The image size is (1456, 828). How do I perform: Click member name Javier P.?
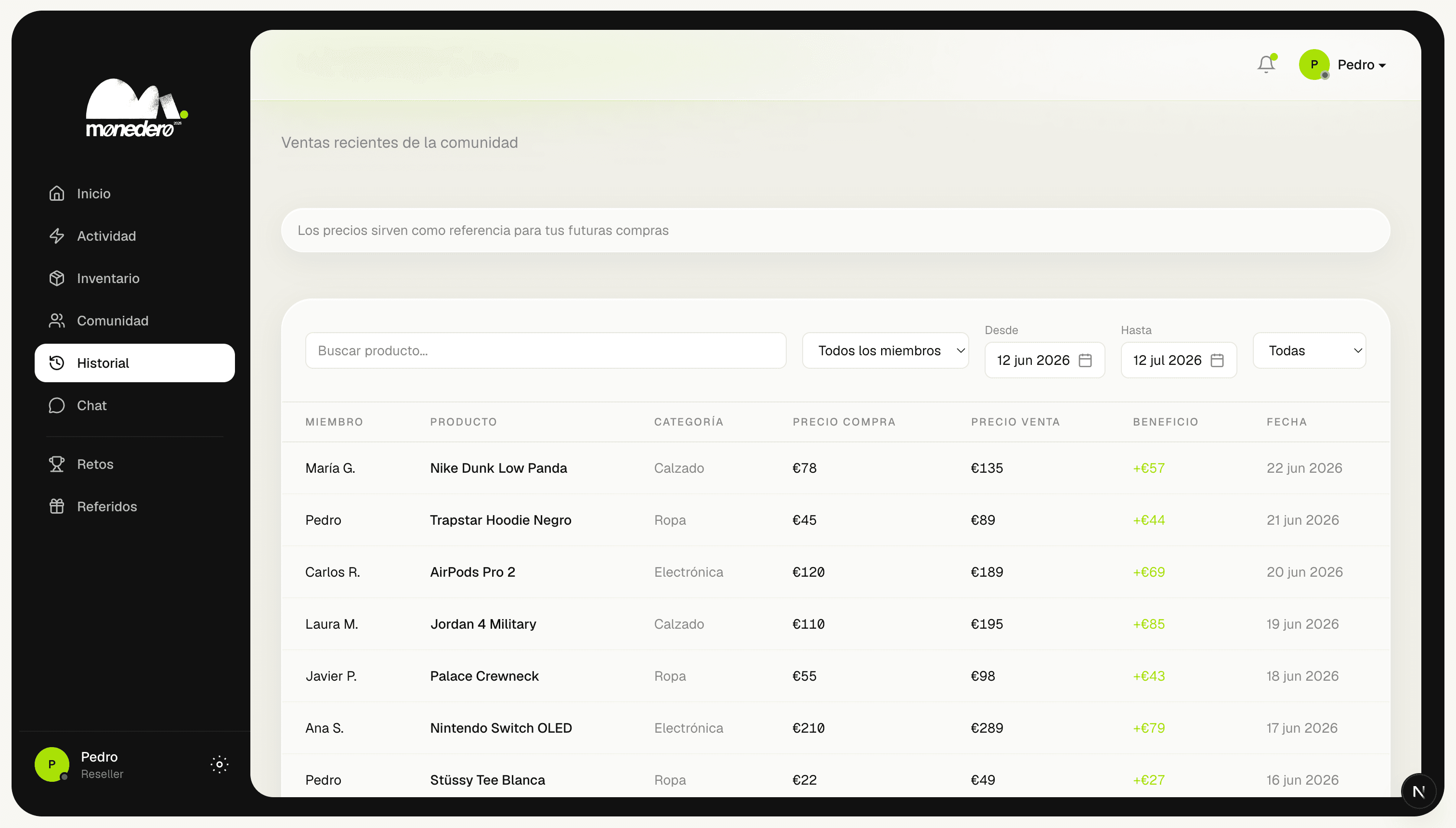coord(331,676)
